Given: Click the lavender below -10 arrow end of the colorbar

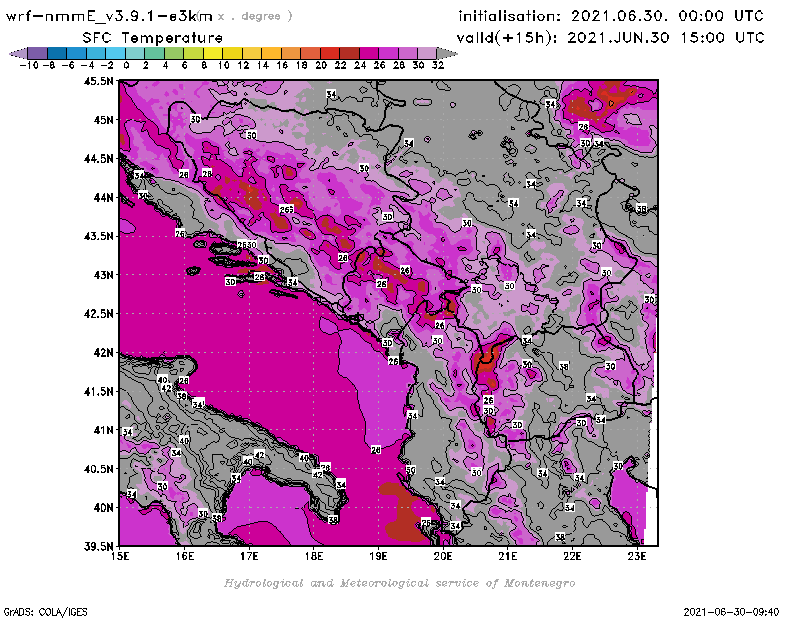Looking at the screenshot, I should 18,53.
